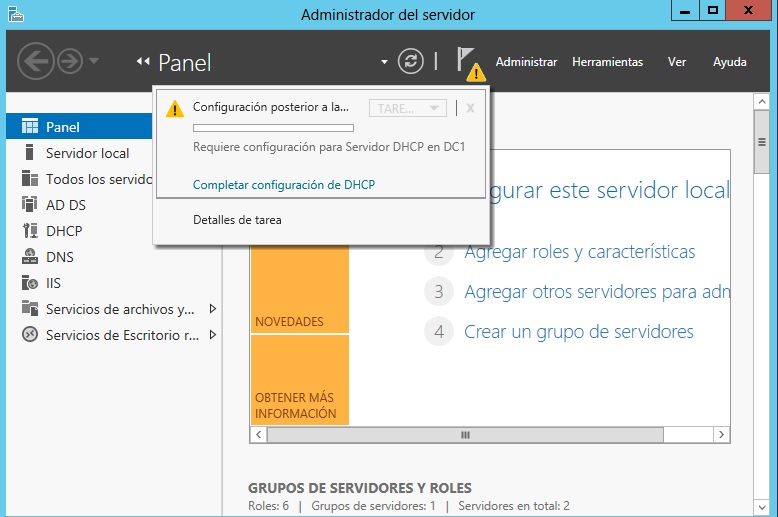778x517 pixels.
Task: Expand Servicios de Escritorio submenu arrow
Action: 212,335
